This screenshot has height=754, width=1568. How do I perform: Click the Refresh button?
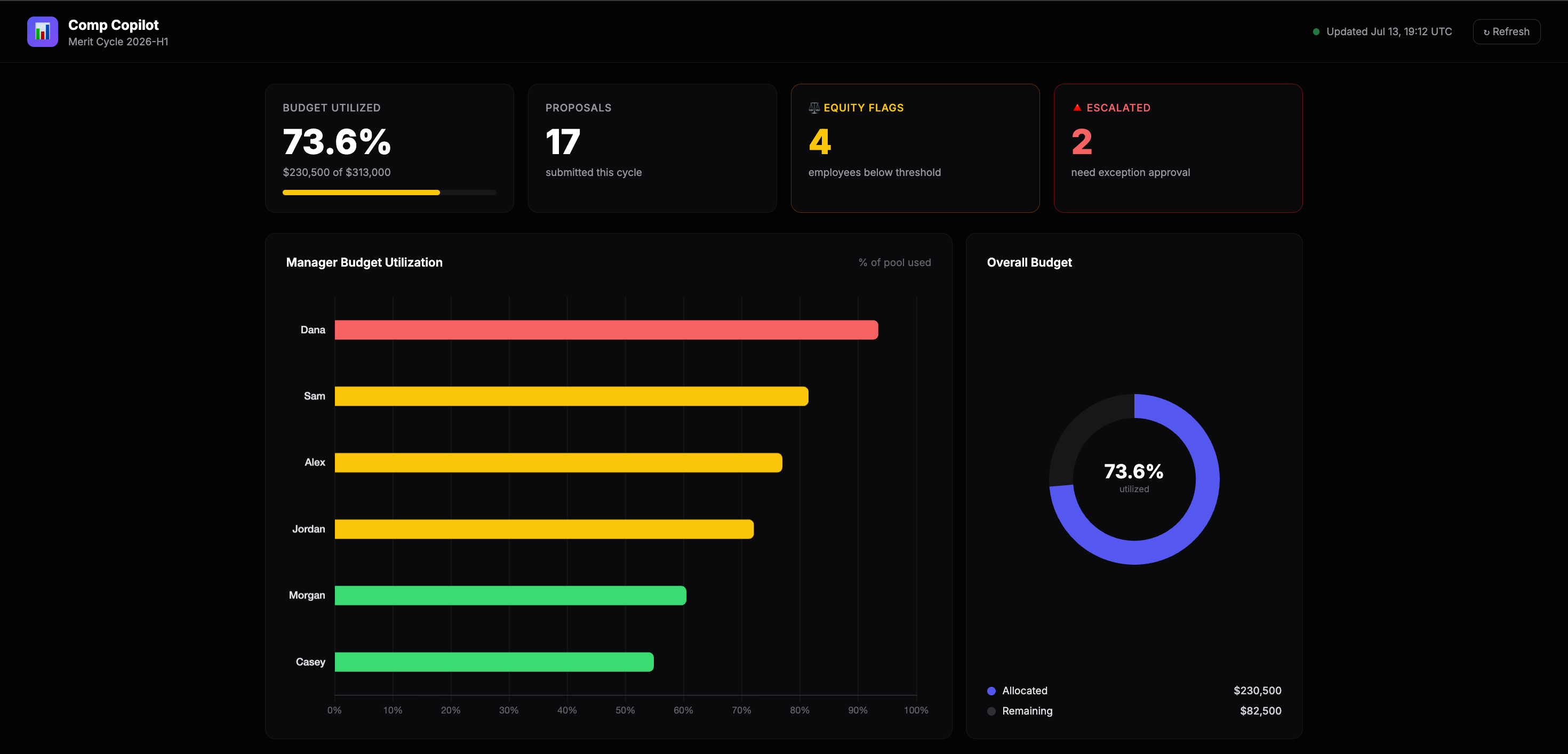click(x=1507, y=31)
